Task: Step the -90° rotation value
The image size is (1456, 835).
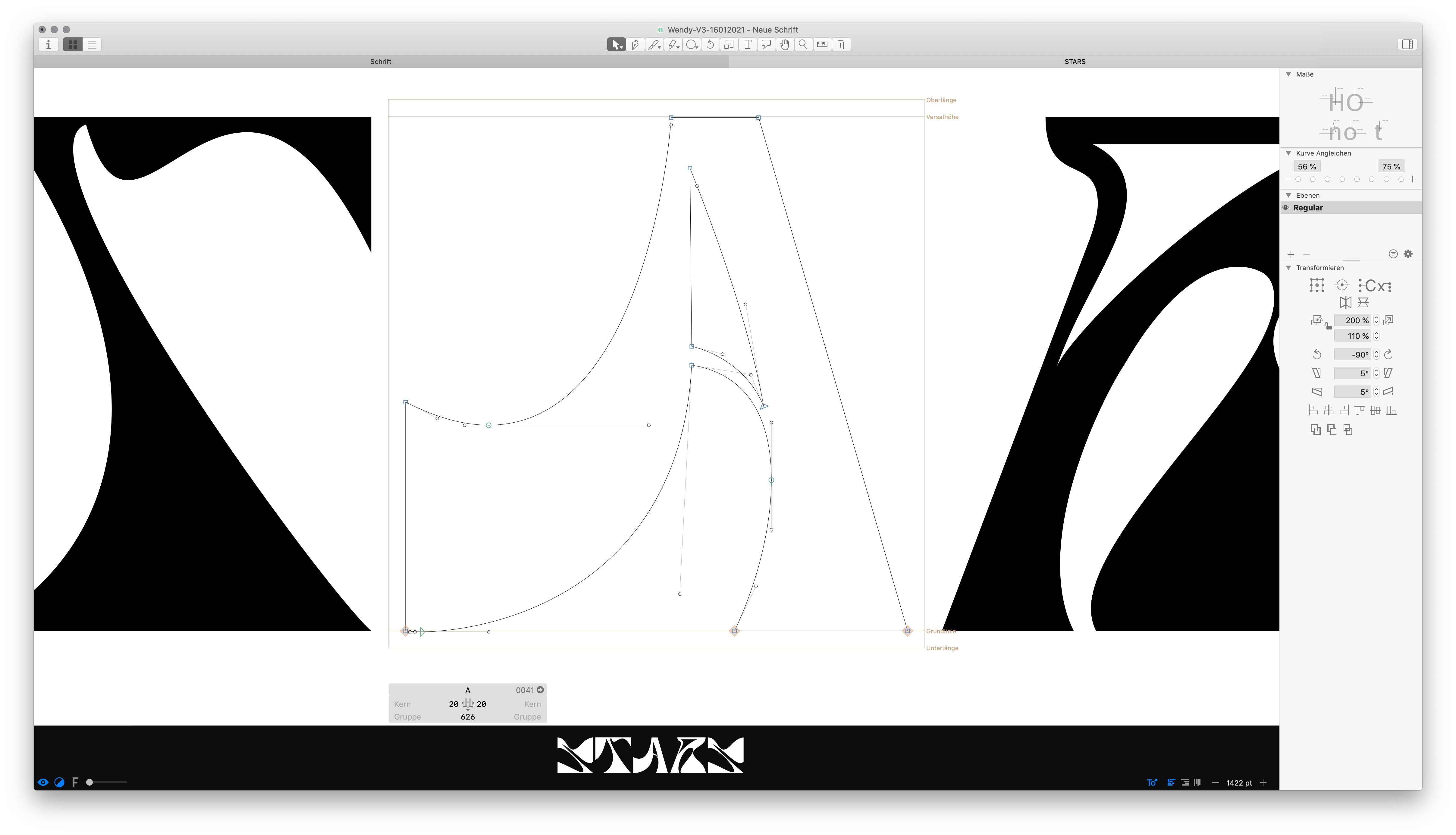Action: 1376,354
